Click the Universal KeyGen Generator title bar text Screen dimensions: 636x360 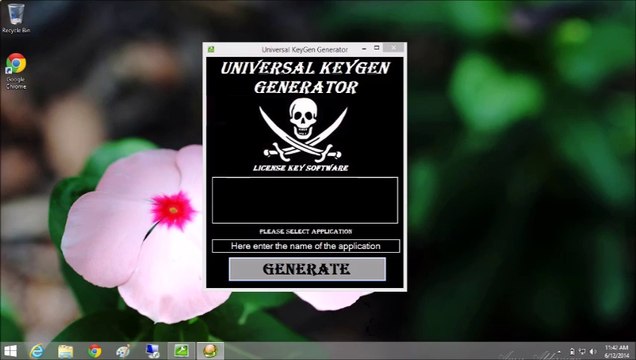pyautogui.click(x=305, y=49)
